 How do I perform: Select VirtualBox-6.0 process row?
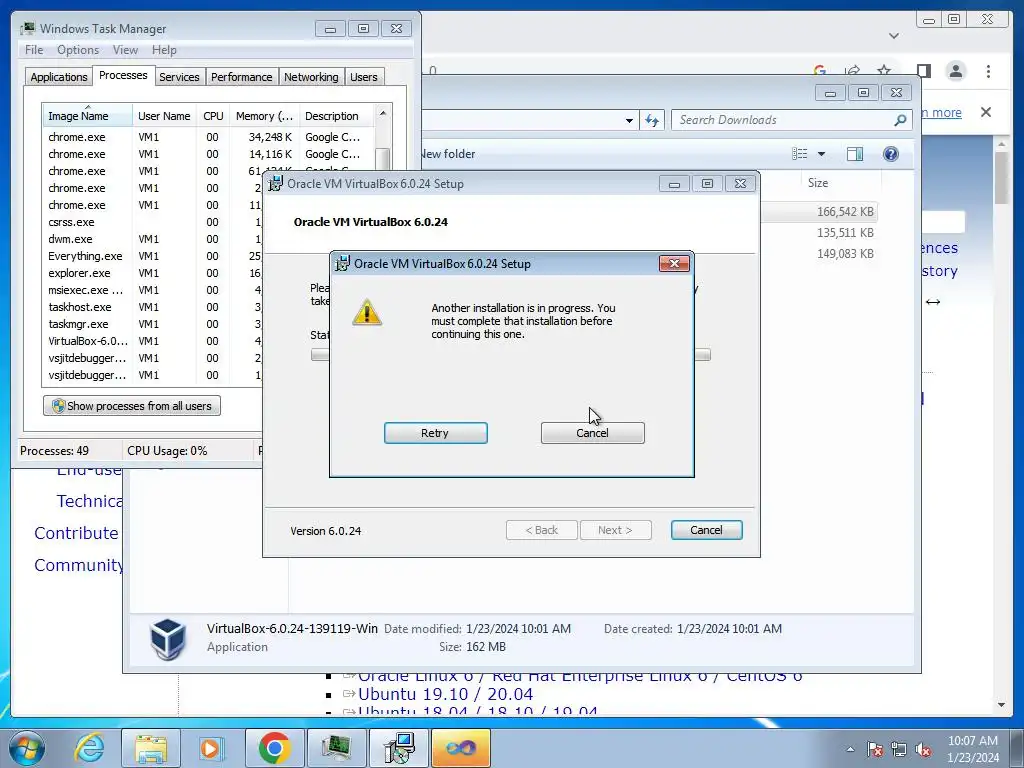[x=152, y=341]
